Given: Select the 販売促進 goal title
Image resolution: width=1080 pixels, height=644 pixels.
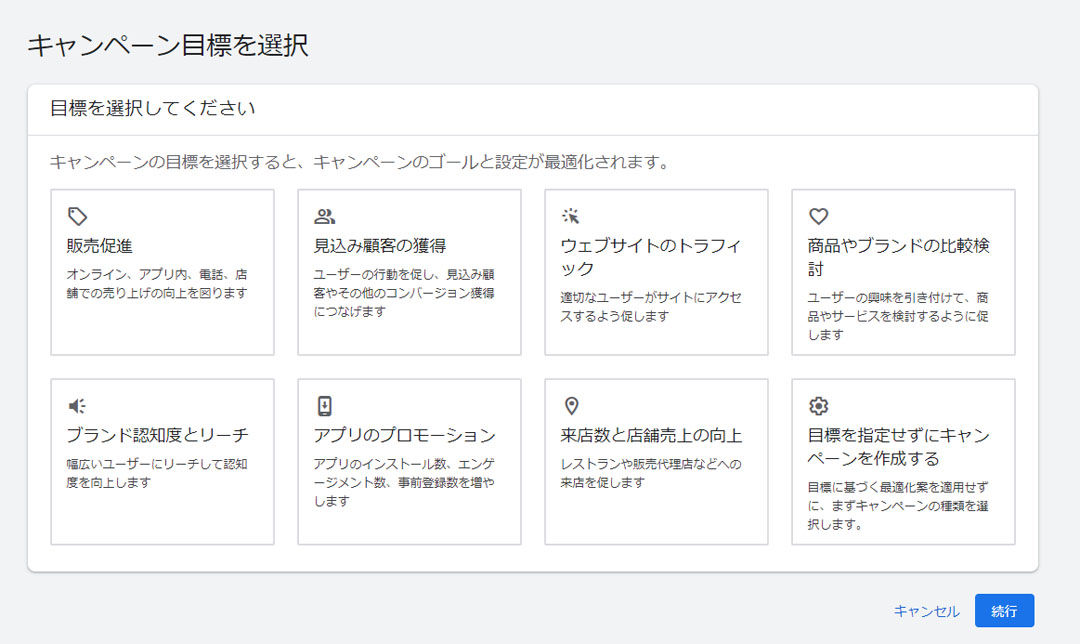Looking at the screenshot, I should pyautogui.click(x=100, y=246).
